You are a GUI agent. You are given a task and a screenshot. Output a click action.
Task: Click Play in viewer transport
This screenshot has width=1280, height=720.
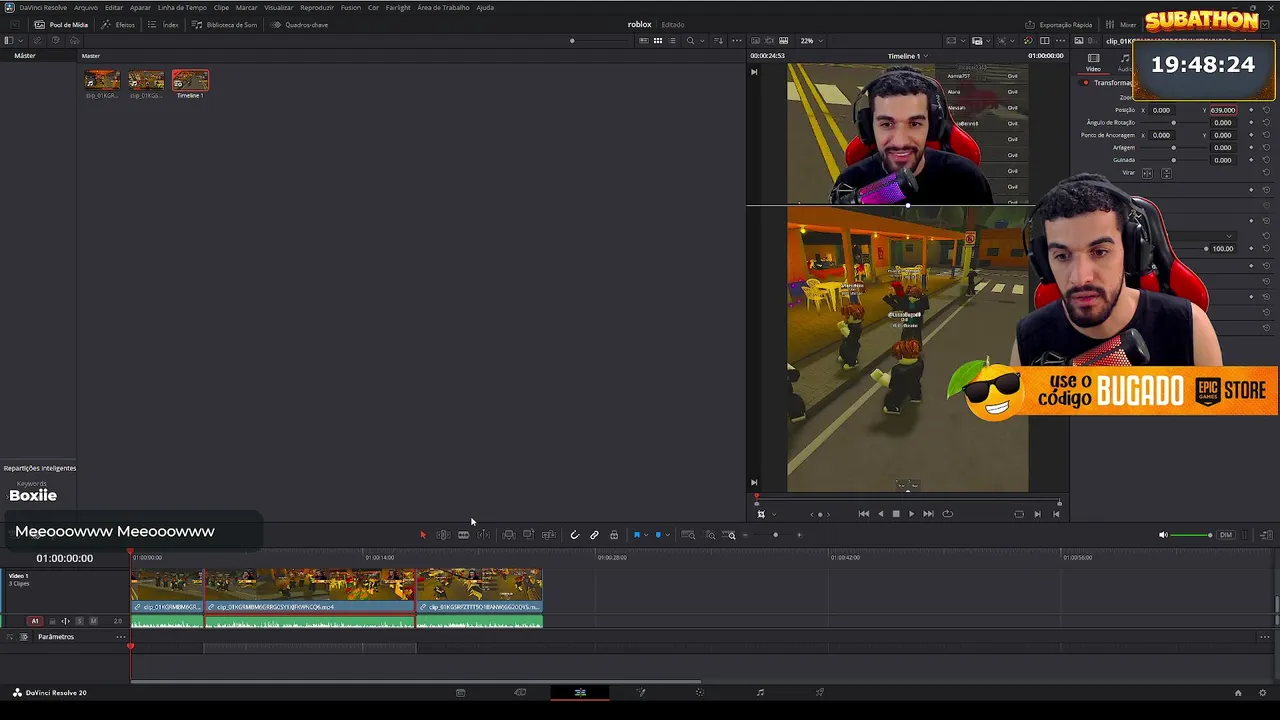(x=911, y=514)
